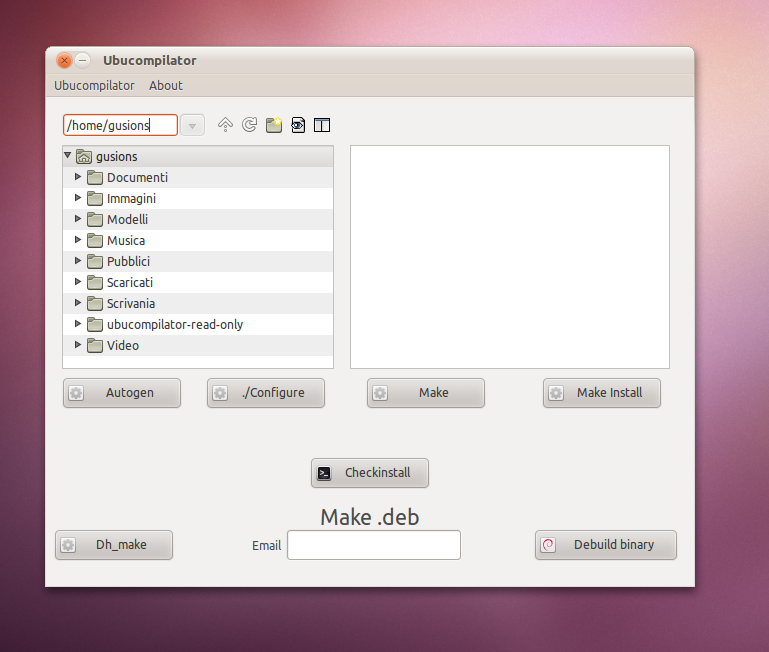769x652 pixels.
Task: Expand the Musica folder
Action: coord(77,240)
